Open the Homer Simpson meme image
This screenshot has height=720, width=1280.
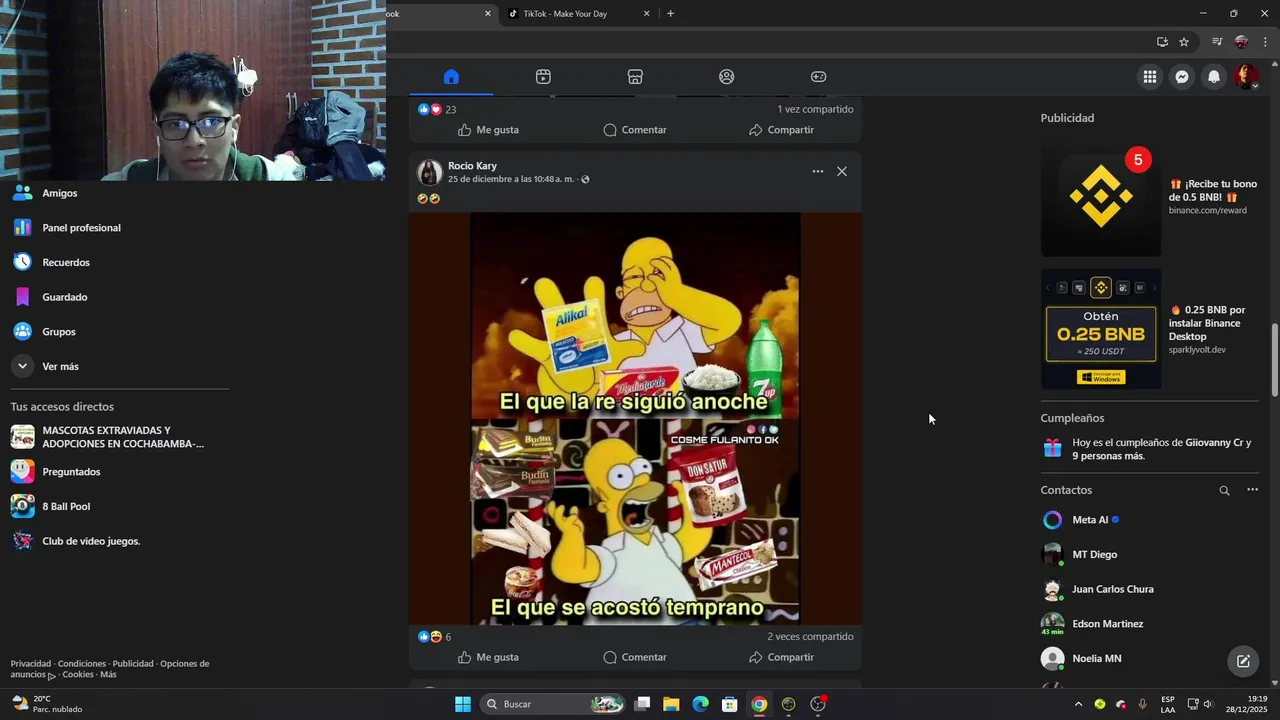tap(635, 418)
